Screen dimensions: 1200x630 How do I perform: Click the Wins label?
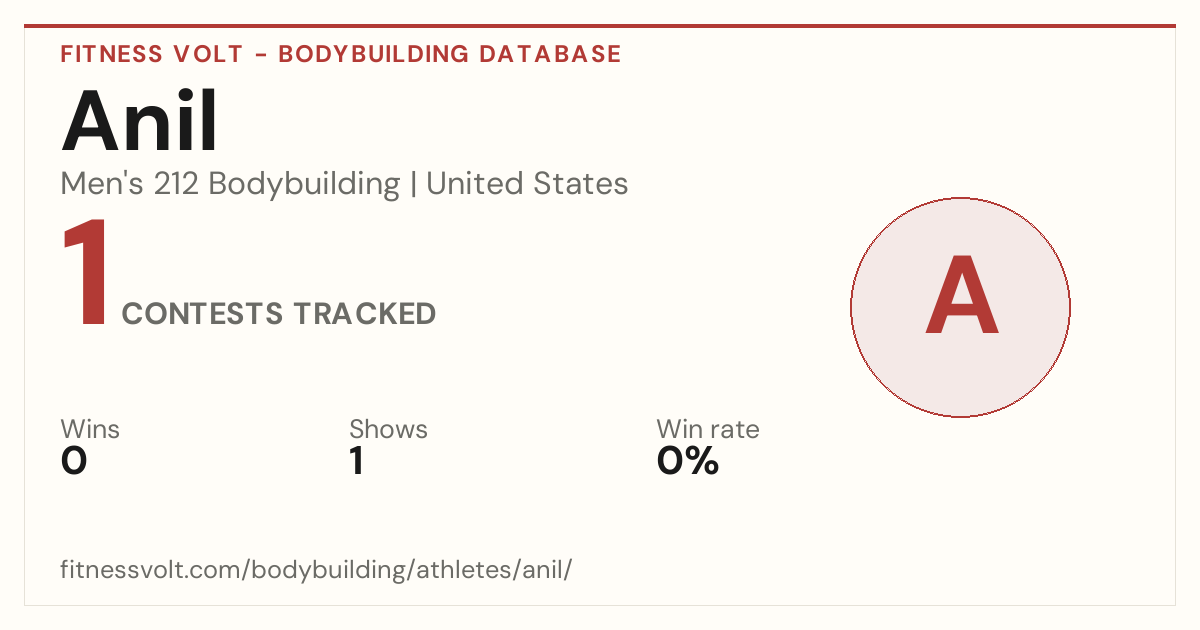click(x=90, y=429)
